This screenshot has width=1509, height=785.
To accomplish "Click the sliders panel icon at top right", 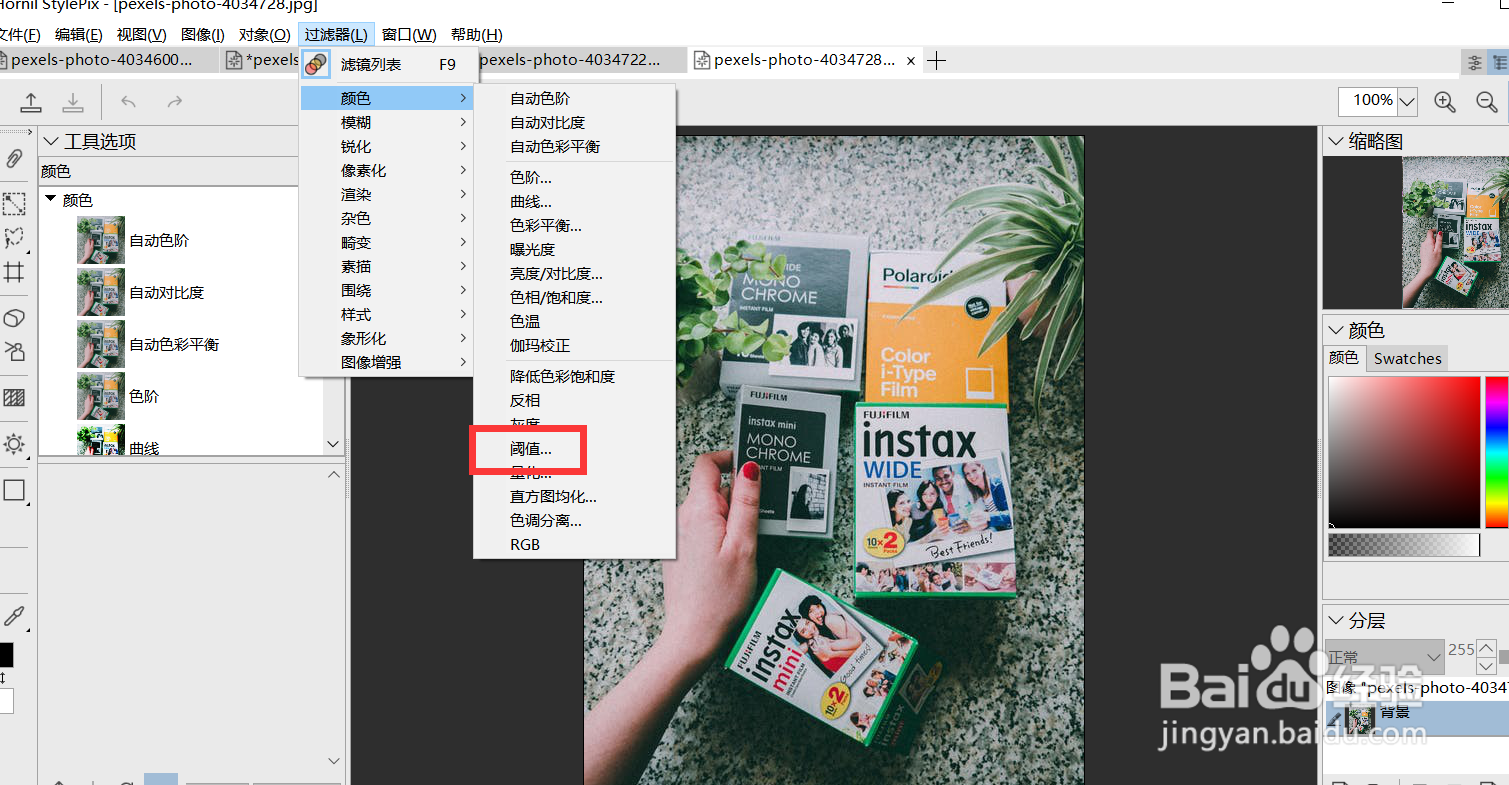I will [1474, 62].
